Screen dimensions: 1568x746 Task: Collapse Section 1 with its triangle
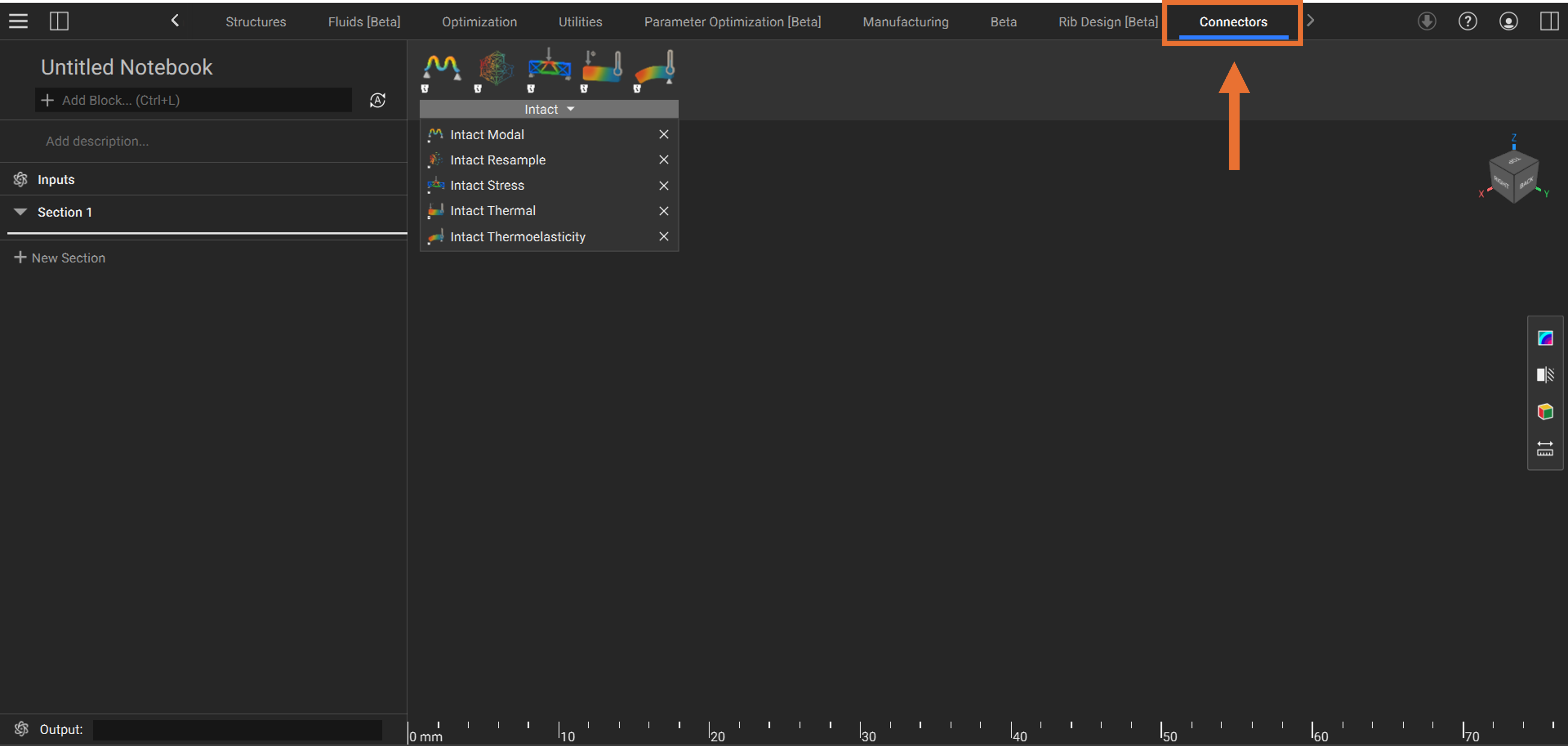[x=20, y=212]
